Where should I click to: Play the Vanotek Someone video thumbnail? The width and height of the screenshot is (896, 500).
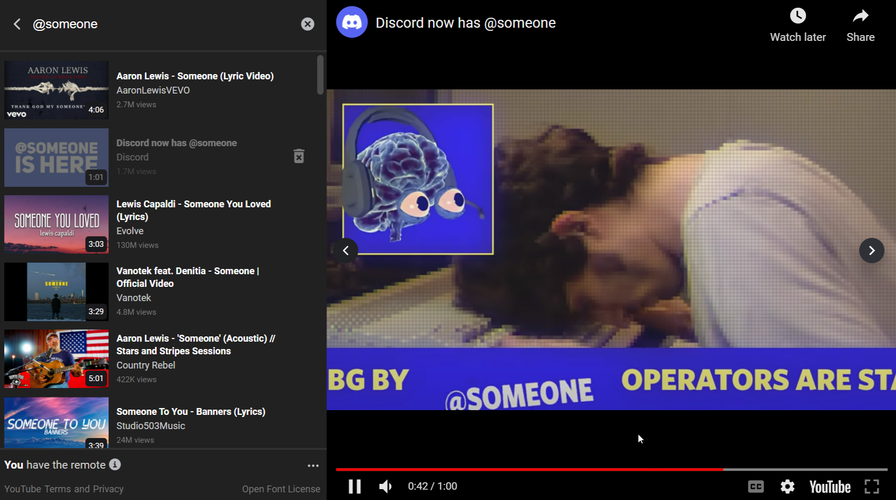pos(56,291)
